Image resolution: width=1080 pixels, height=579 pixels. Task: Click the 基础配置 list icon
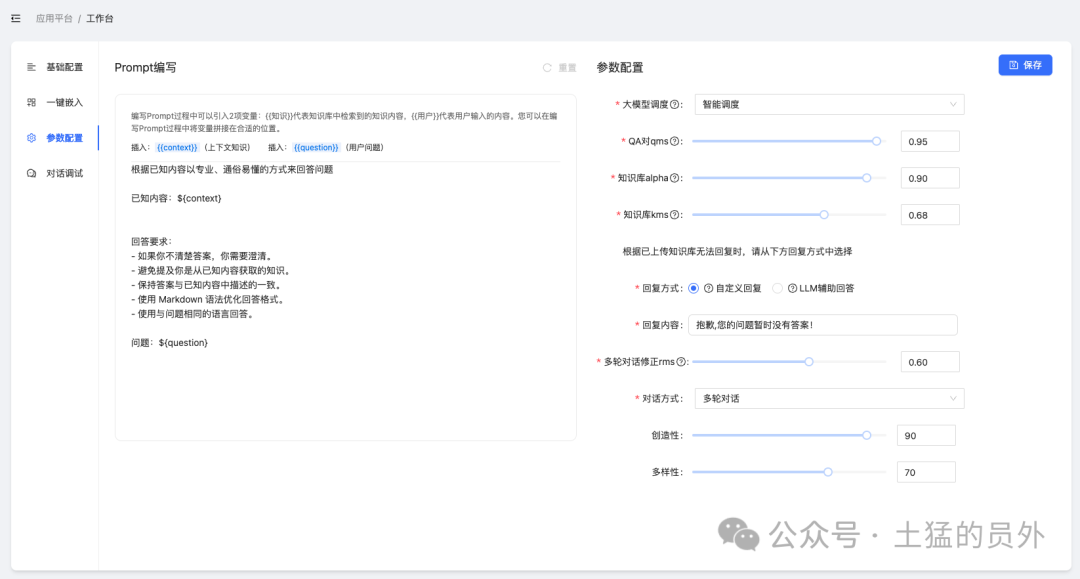(x=31, y=67)
